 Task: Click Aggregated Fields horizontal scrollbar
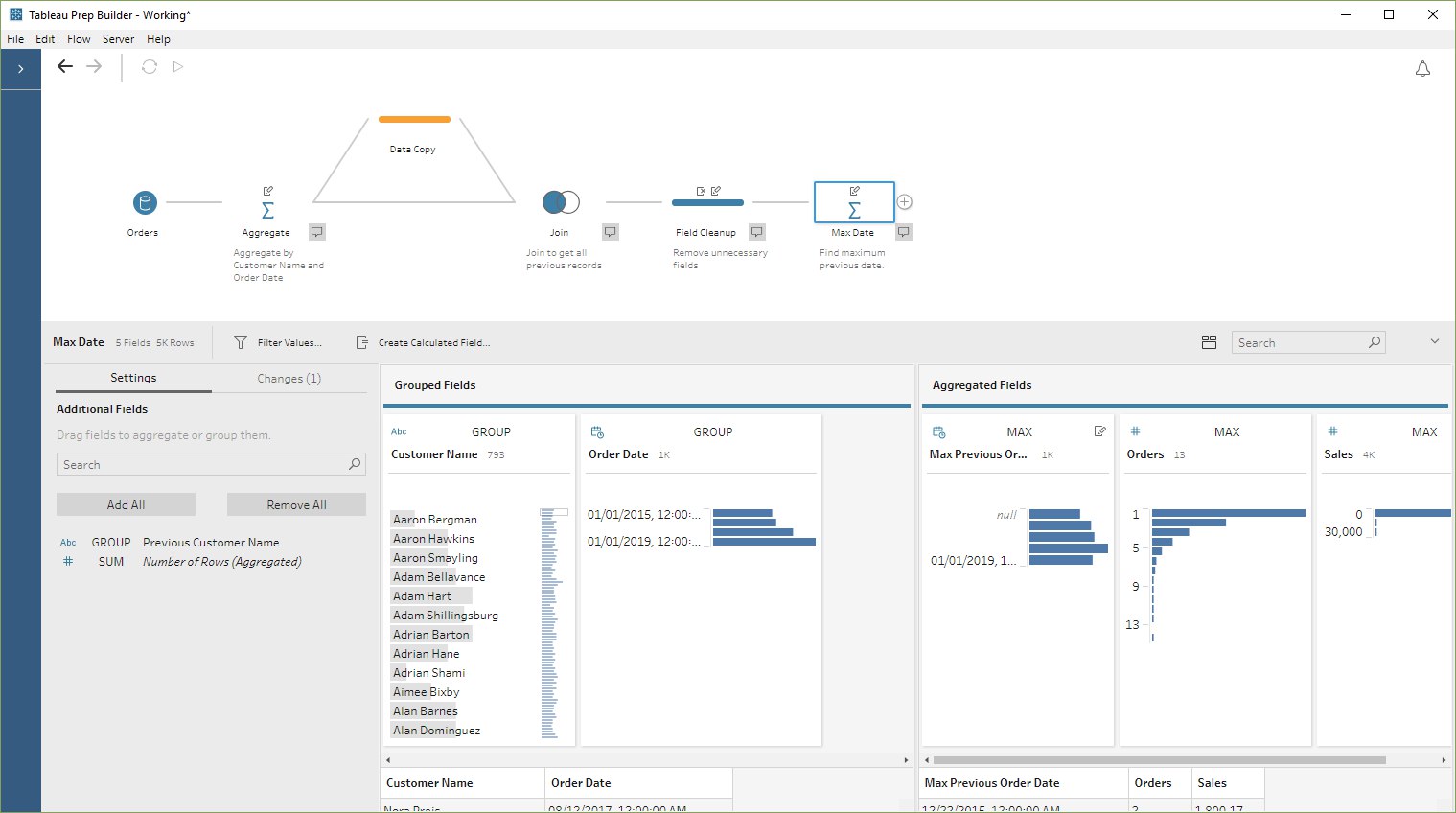[1160, 760]
